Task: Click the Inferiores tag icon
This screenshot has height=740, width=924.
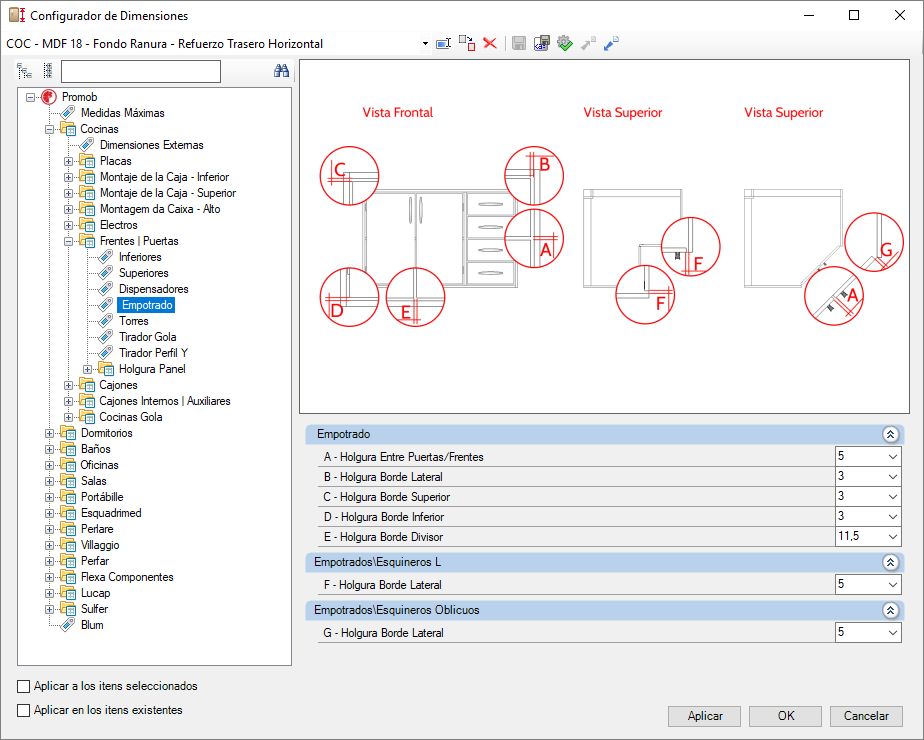Action: coord(106,257)
